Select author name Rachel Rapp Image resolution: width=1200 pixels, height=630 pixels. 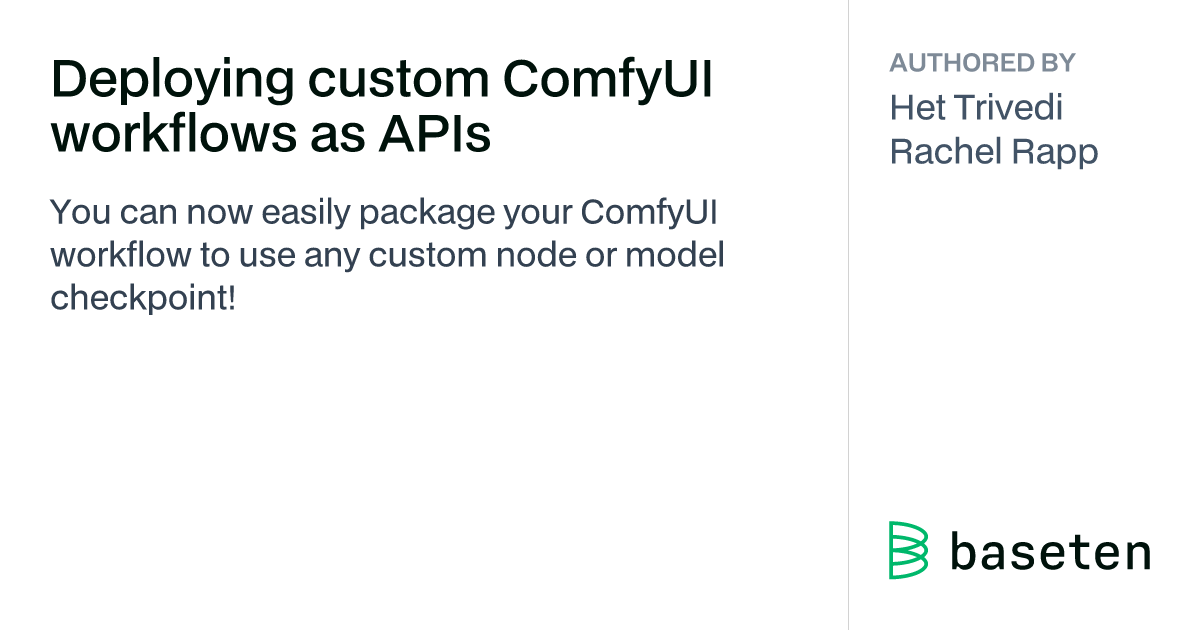pos(994,152)
